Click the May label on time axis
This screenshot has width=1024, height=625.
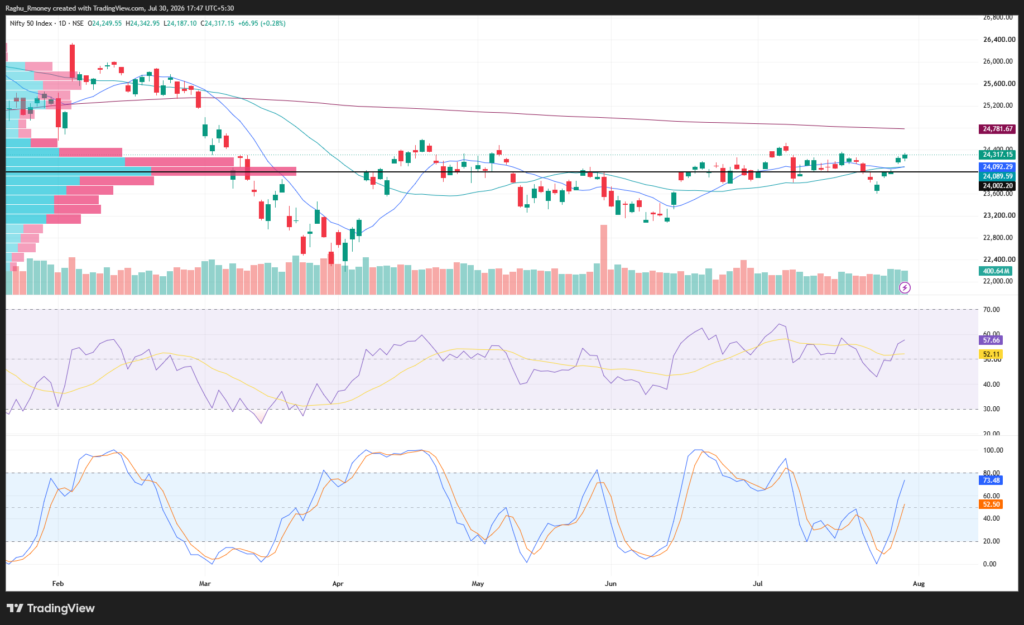(x=477, y=584)
